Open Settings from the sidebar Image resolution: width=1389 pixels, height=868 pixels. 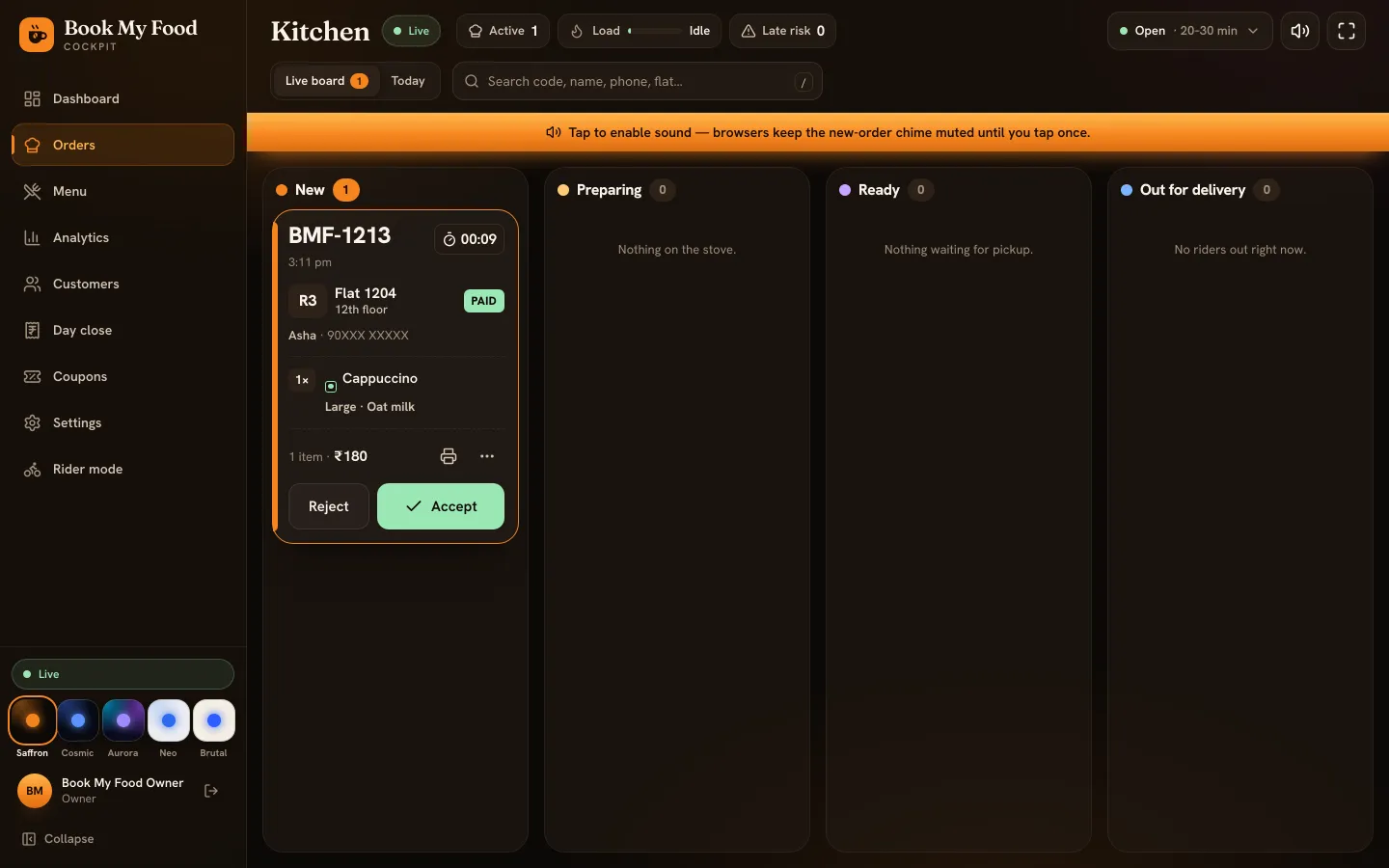pos(123,422)
